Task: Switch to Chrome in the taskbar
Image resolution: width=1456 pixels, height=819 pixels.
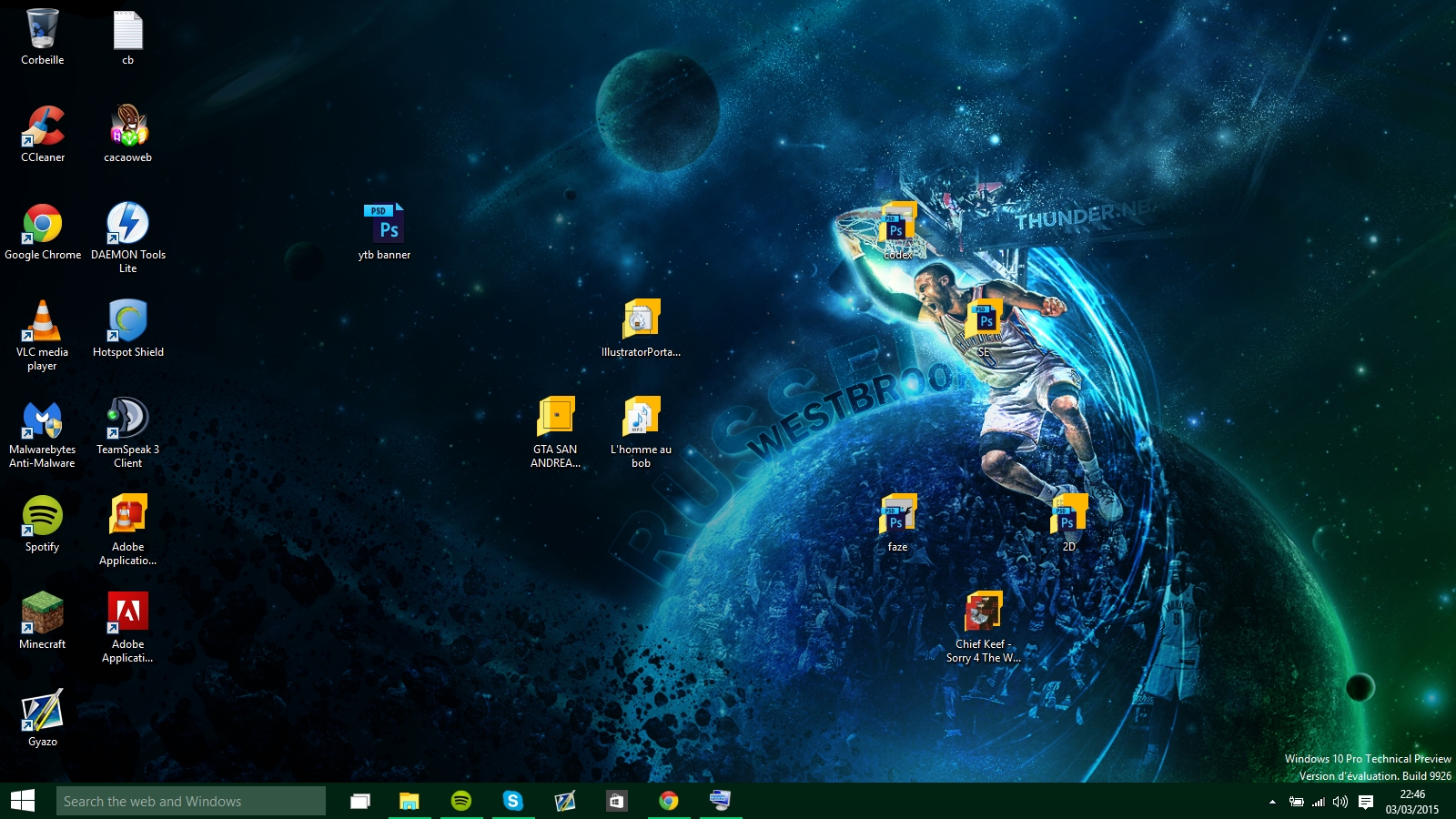Action: (669, 801)
